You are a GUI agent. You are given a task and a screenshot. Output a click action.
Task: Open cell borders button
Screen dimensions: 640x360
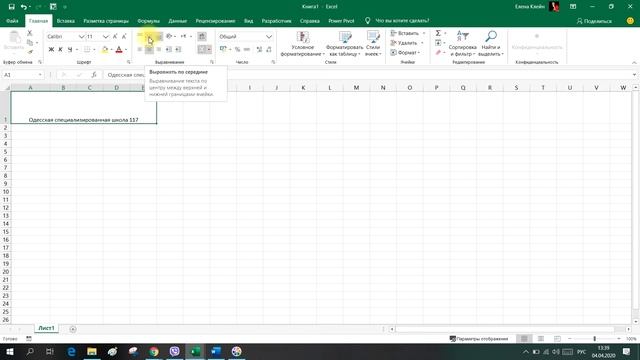pyautogui.click(x=87, y=49)
